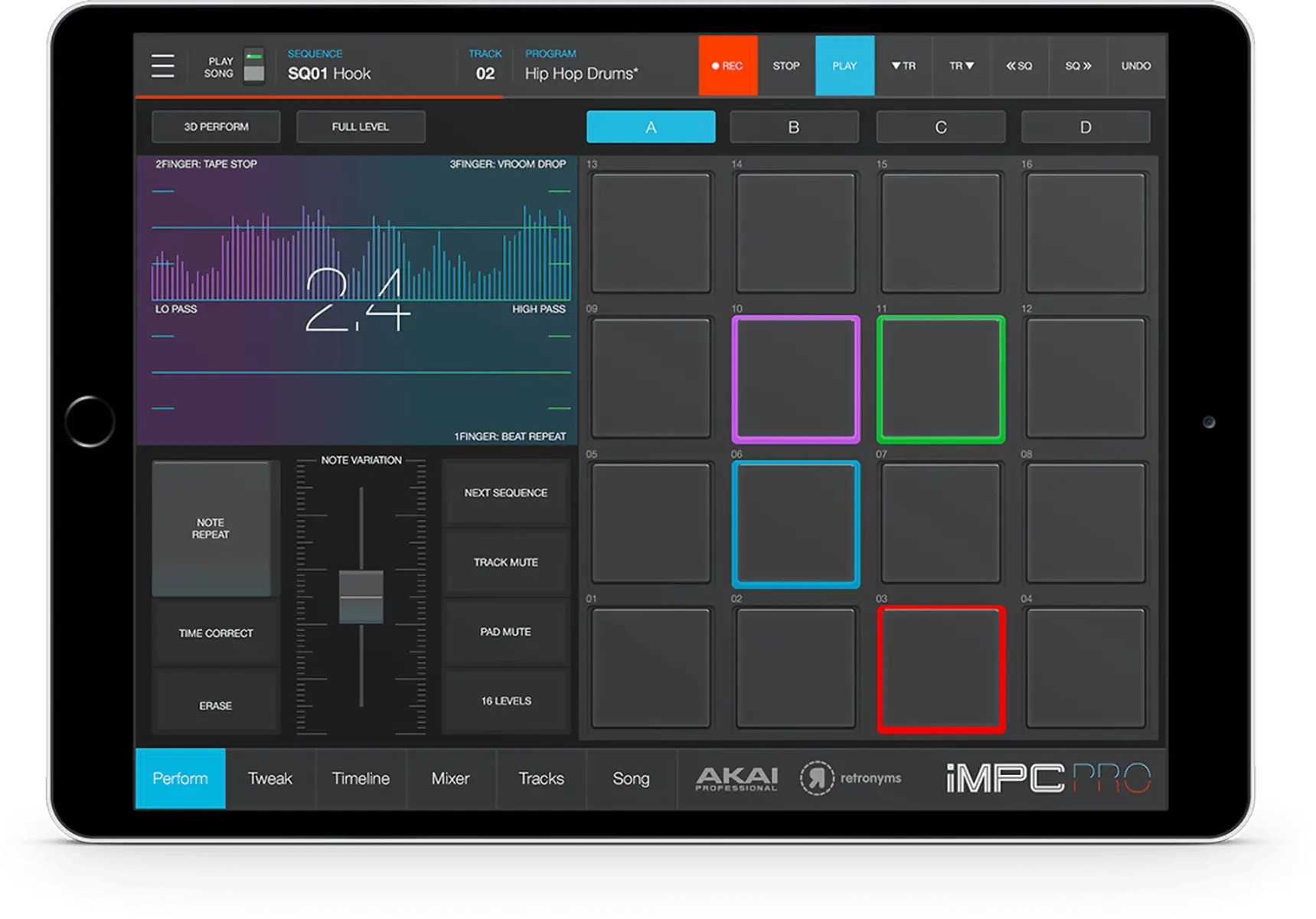Switch to pad bank B
This screenshot has height=919, width=1316.
[794, 127]
